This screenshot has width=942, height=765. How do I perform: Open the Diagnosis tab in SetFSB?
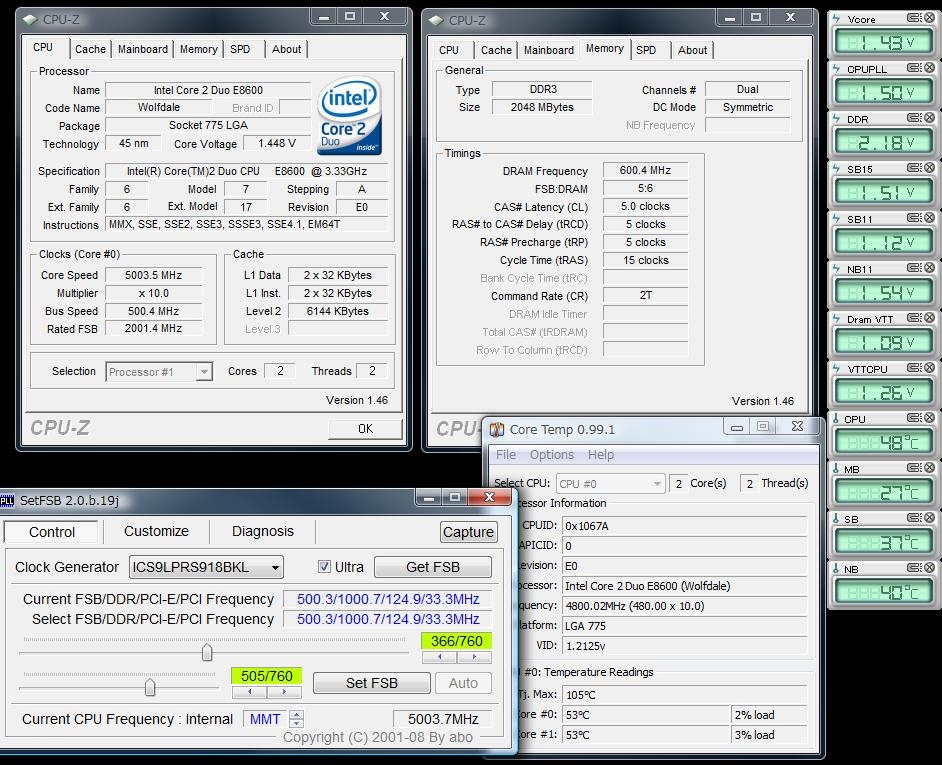click(x=263, y=531)
